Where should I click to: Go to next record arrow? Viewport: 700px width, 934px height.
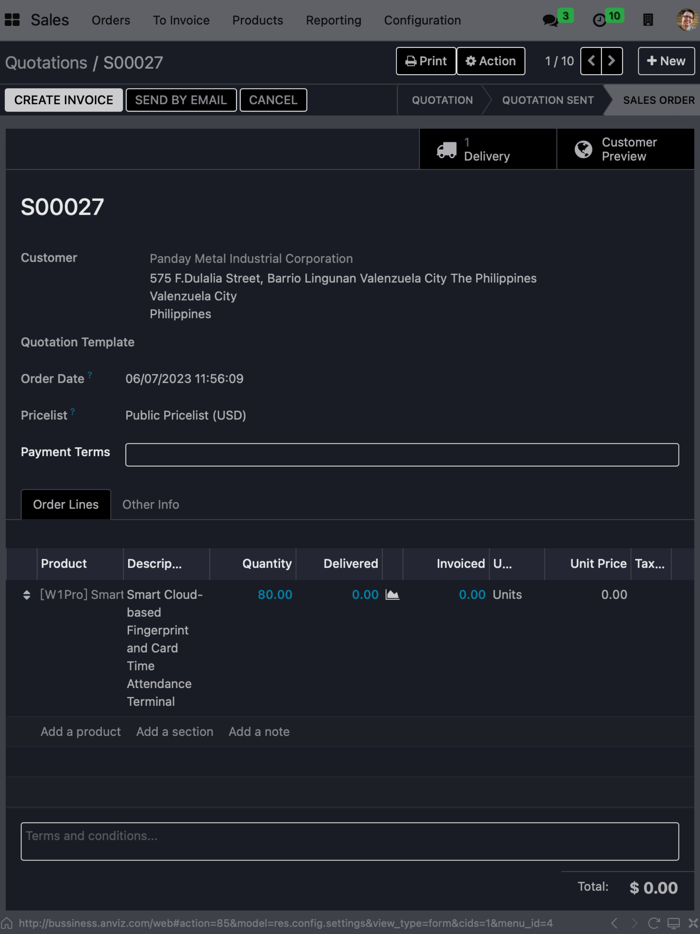(612, 61)
